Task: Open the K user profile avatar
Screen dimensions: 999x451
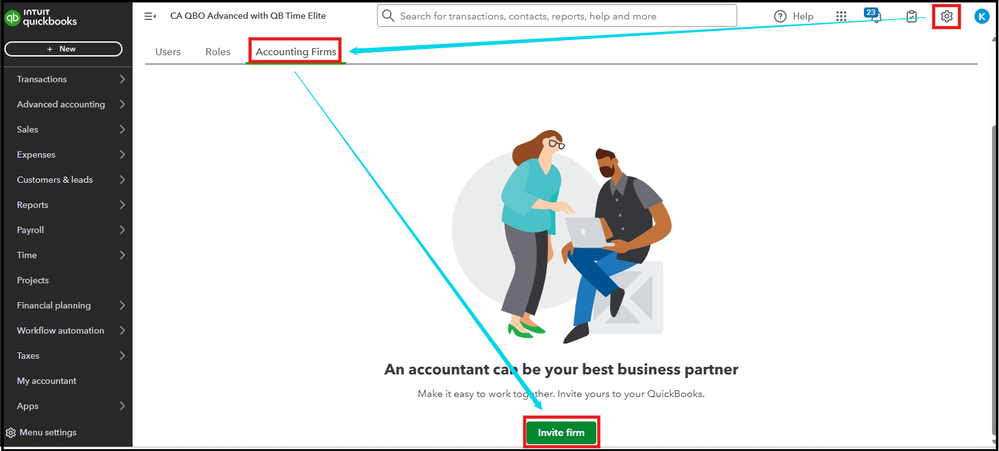Action: (x=981, y=17)
